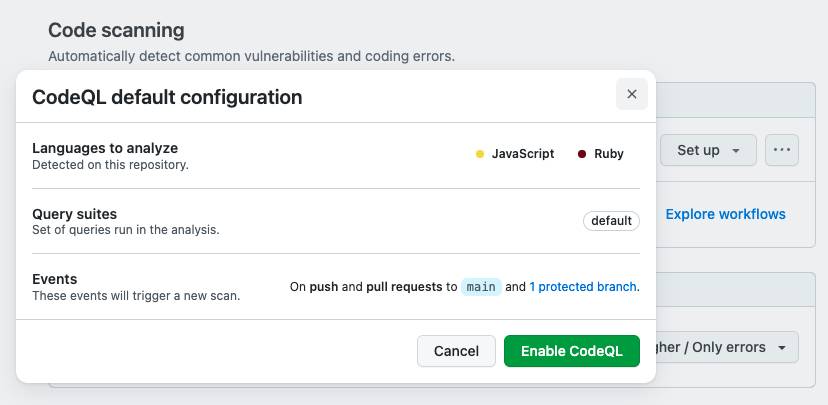Expand the Set up dropdown
The width and height of the screenshot is (828, 405).
(708, 150)
